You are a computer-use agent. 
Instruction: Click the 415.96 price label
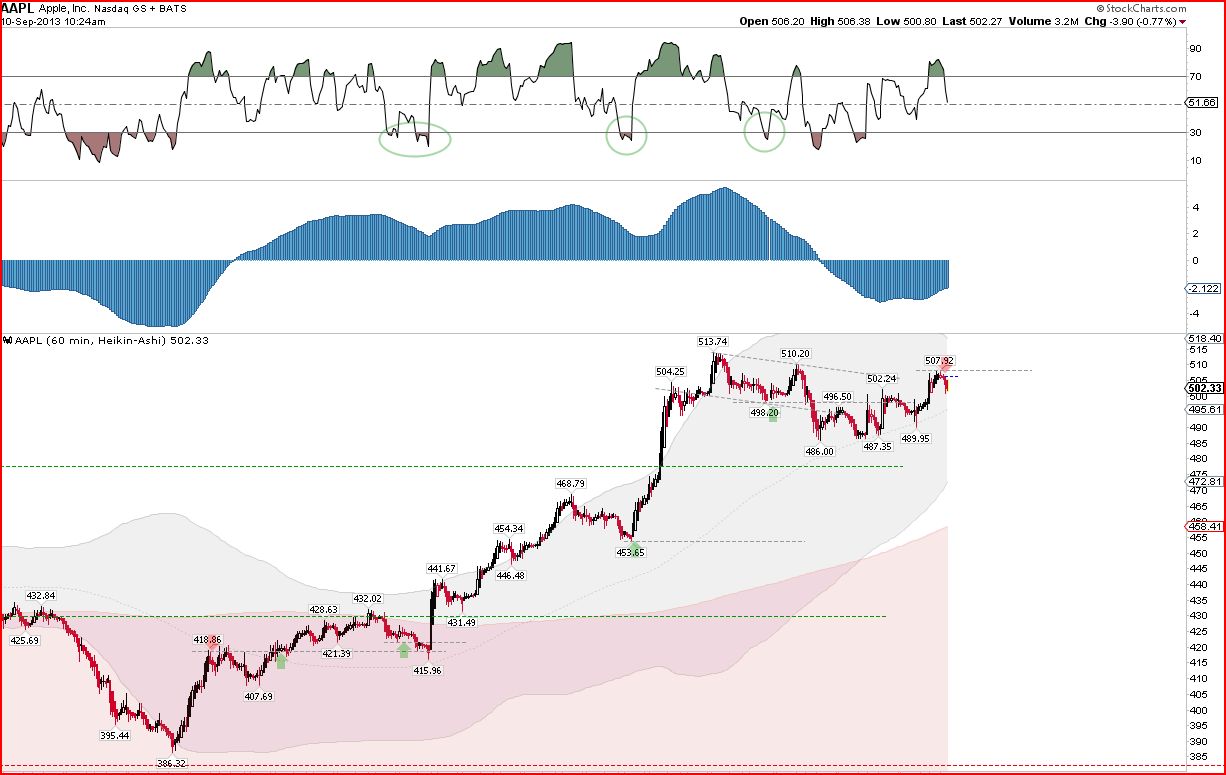pyautogui.click(x=427, y=670)
